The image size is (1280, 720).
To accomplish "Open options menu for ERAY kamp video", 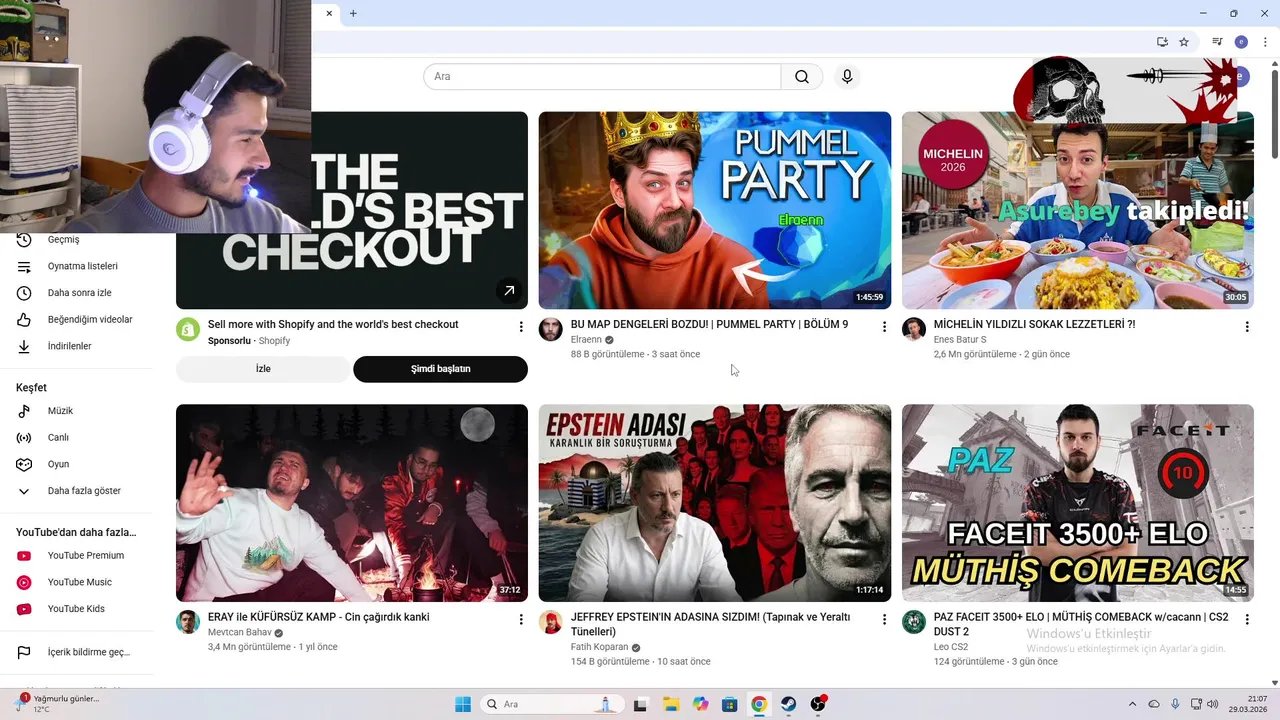I will (520, 620).
